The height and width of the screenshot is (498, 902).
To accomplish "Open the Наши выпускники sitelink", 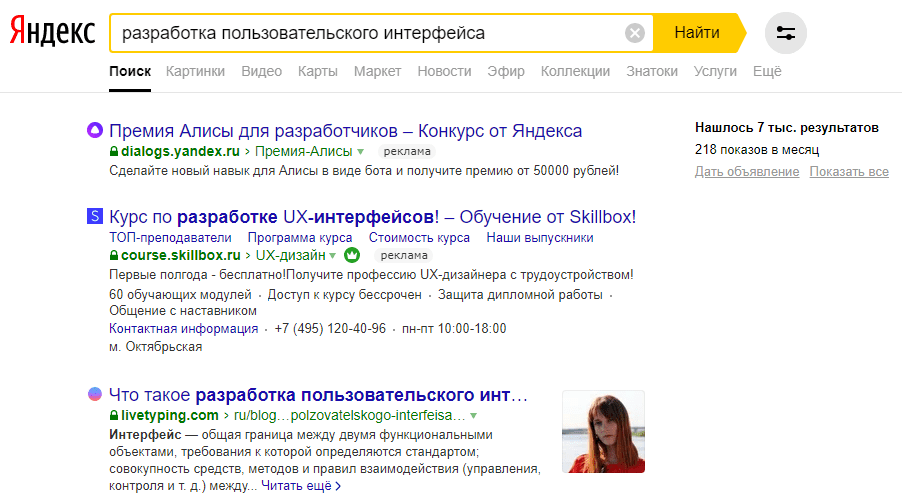I will pos(540,237).
